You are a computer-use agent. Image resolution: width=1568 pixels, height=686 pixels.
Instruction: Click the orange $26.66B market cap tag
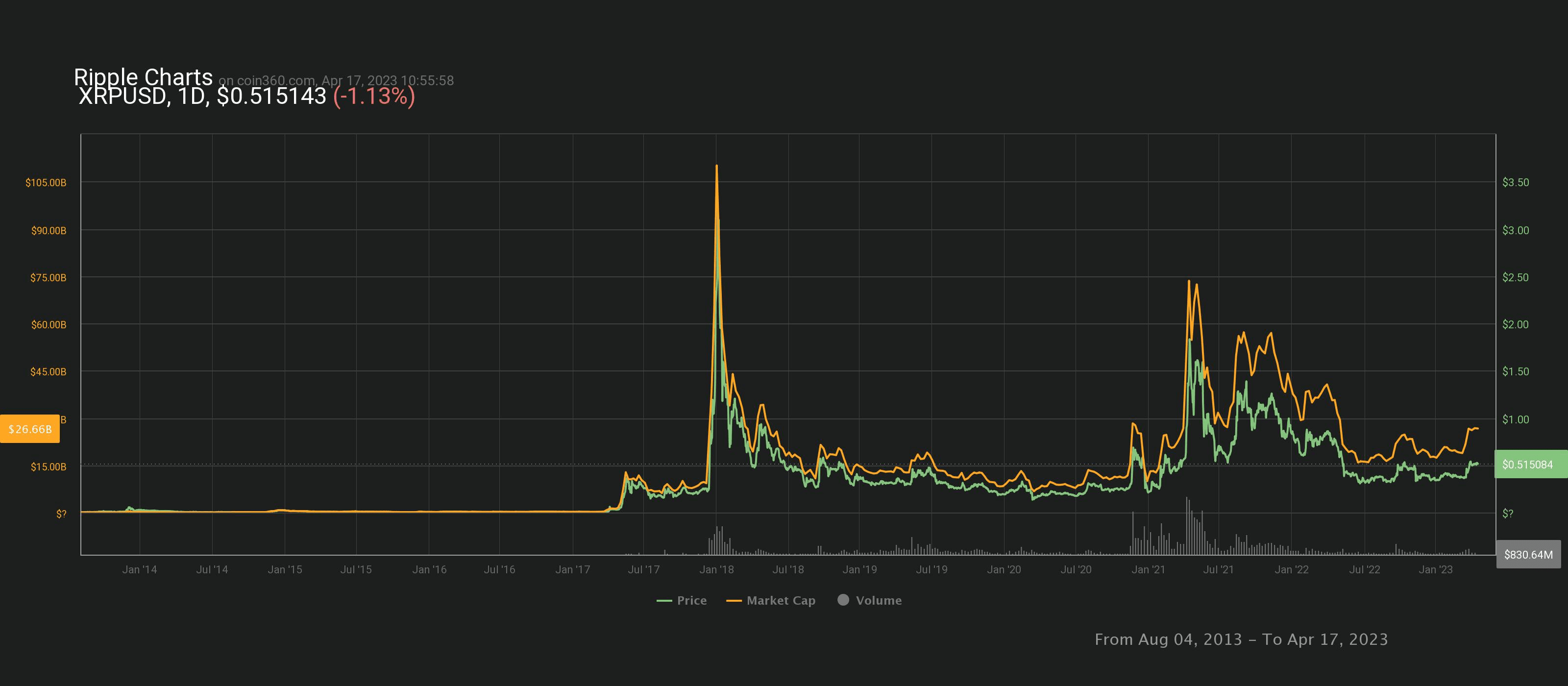30,429
